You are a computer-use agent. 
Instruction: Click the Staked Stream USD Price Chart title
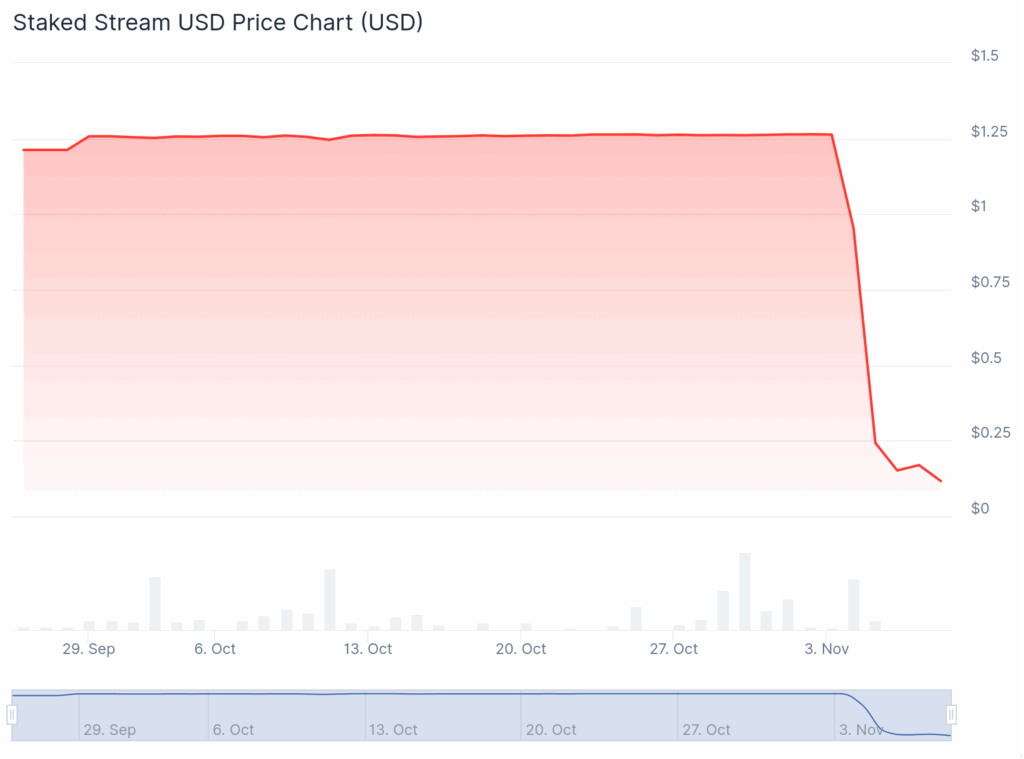click(x=218, y=23)
